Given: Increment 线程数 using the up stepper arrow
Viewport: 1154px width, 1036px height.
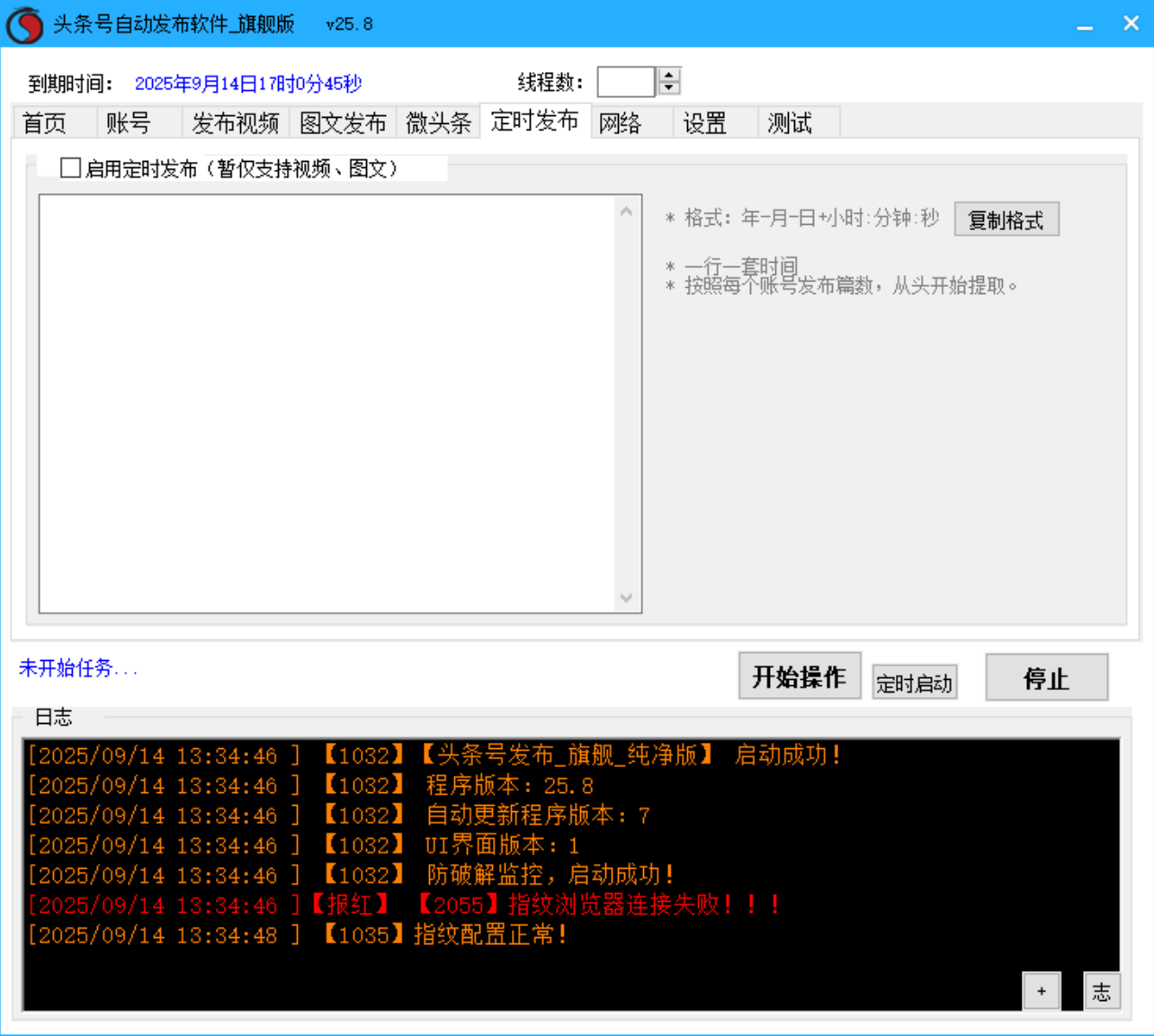Looking at the screenshot, I should coord(667,75).
